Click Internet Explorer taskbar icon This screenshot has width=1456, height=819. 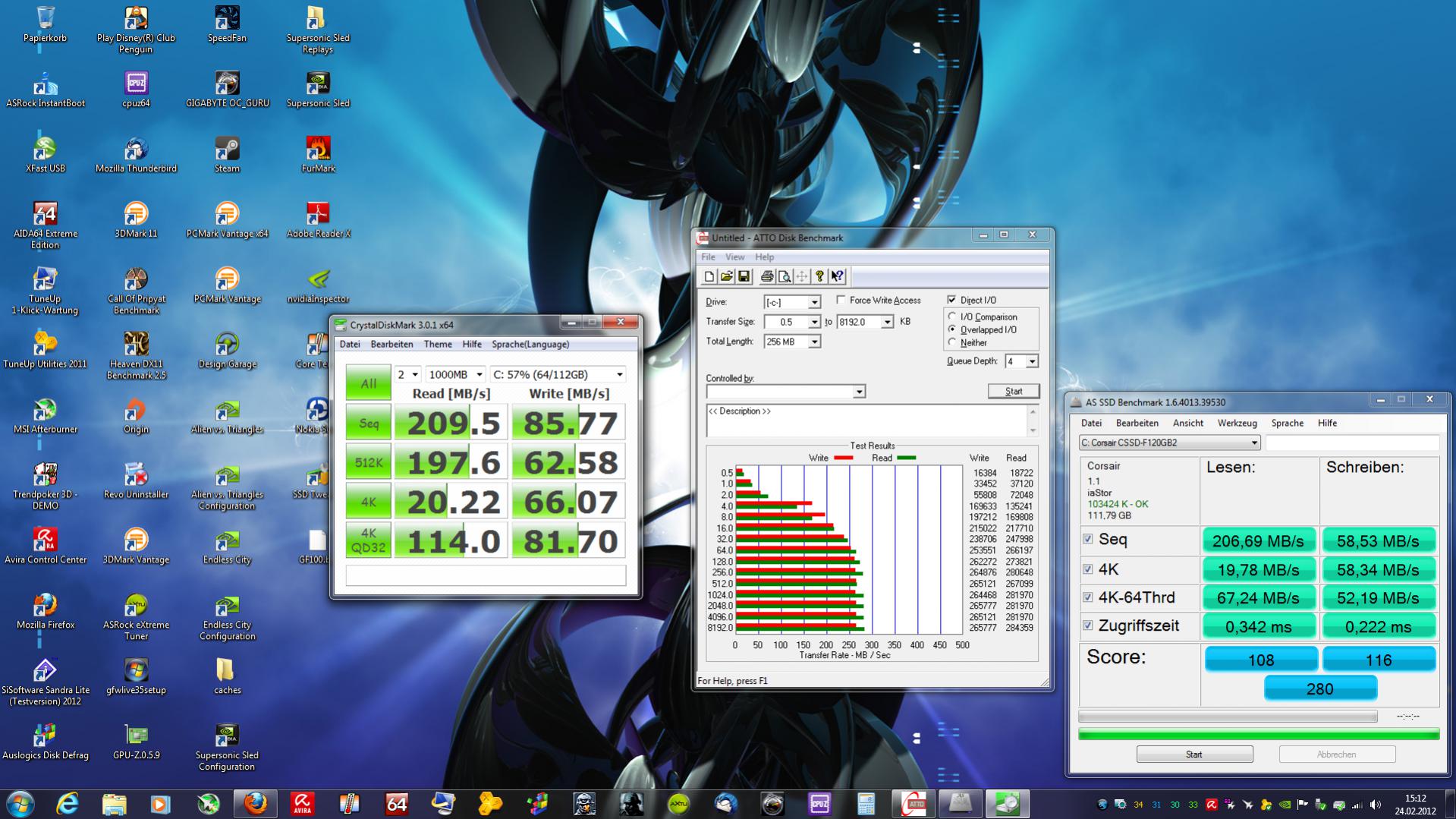point(68,803)
